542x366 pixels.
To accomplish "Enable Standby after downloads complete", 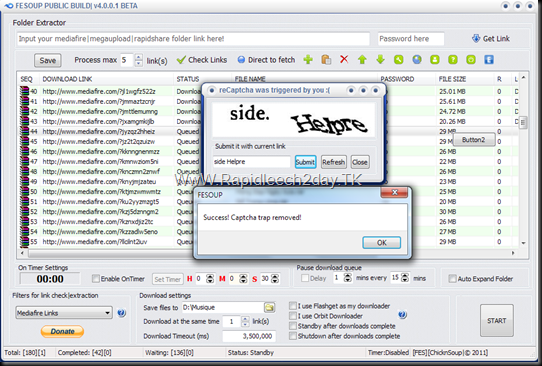I will click(293, 326).
